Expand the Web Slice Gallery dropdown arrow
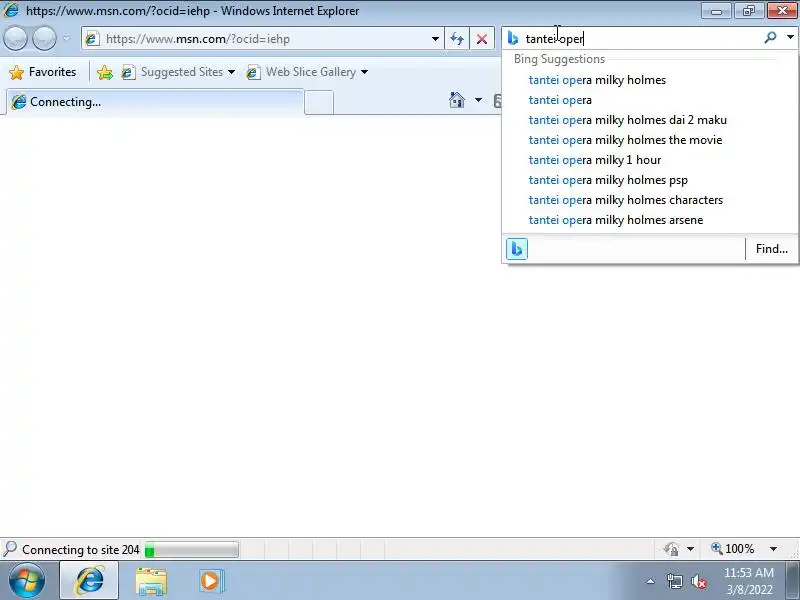 [x=364, y=72]
